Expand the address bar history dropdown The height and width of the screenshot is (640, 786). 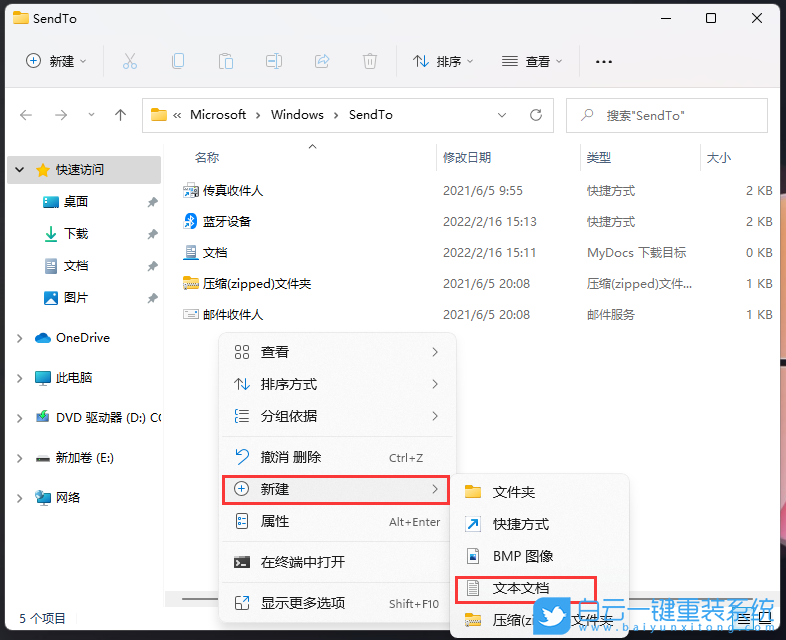coord(502,115)
